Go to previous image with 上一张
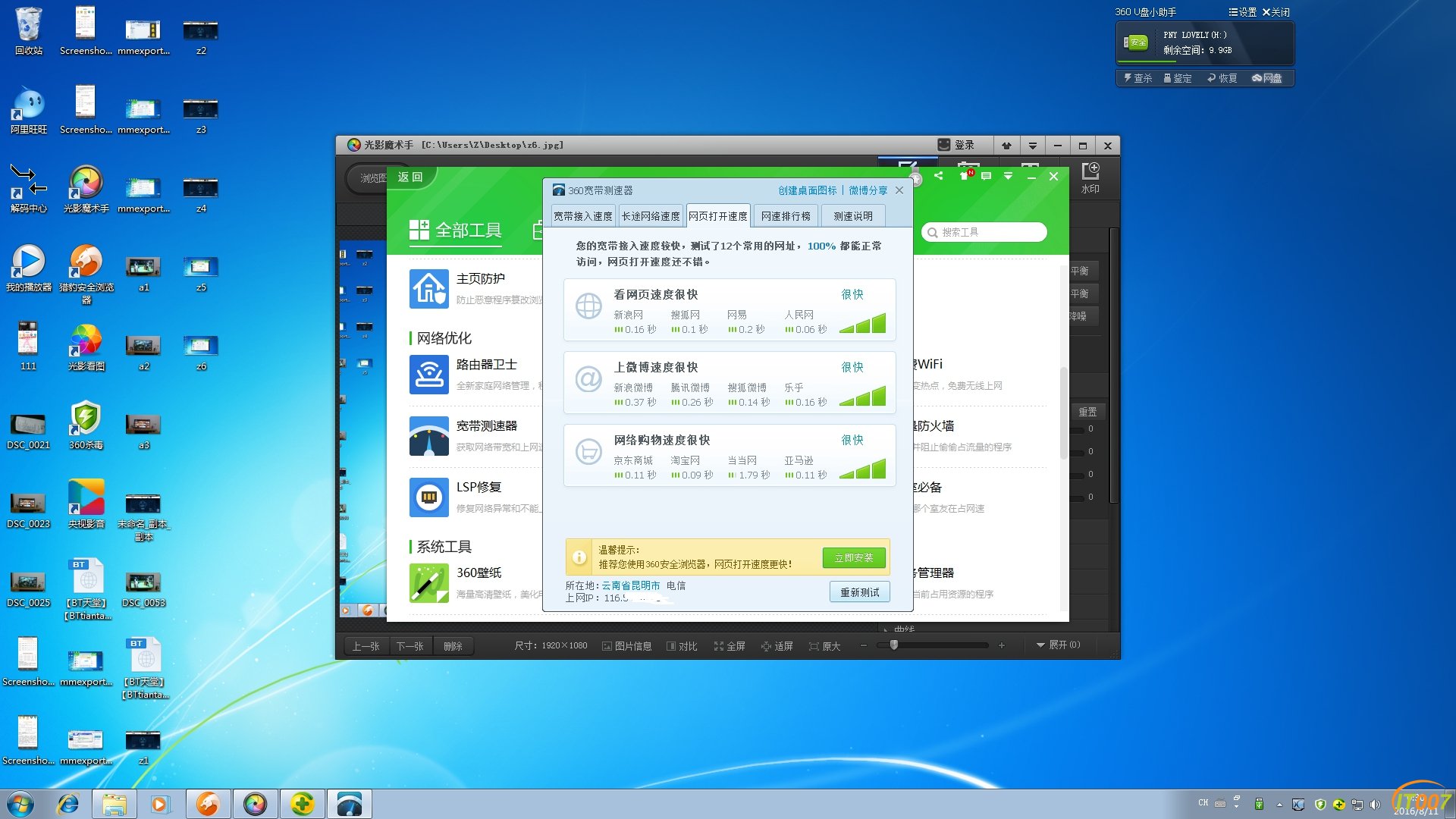Screen dimensions: 1456x819 [x=366, y=646]
